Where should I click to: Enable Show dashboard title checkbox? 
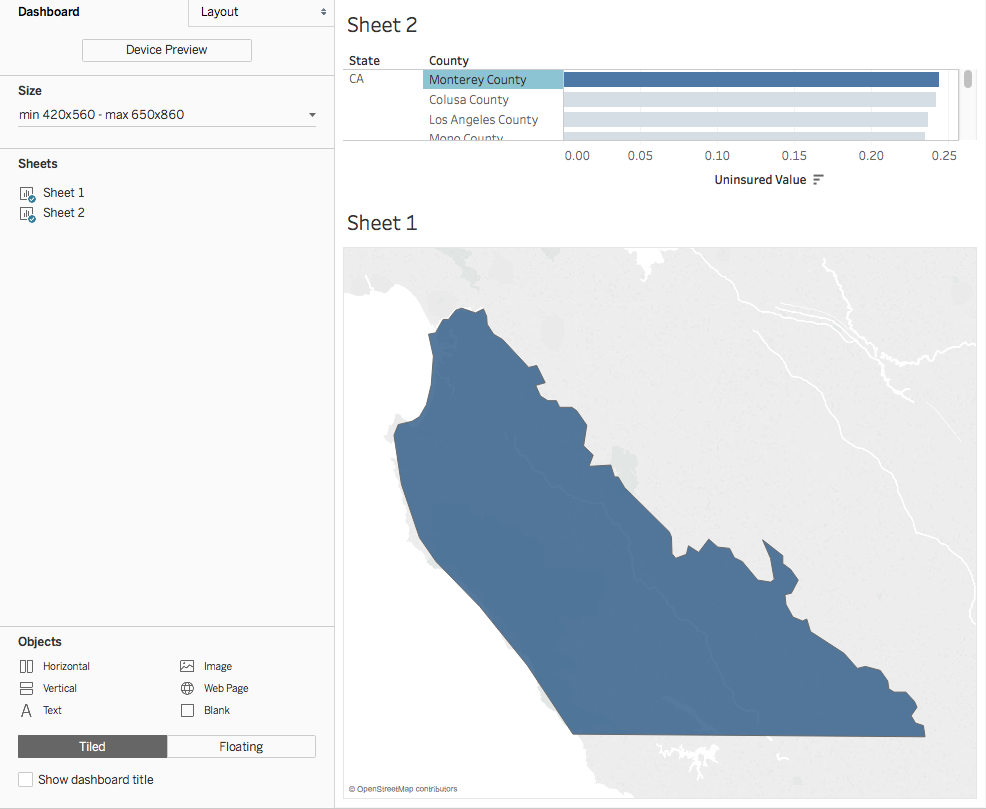26,779
